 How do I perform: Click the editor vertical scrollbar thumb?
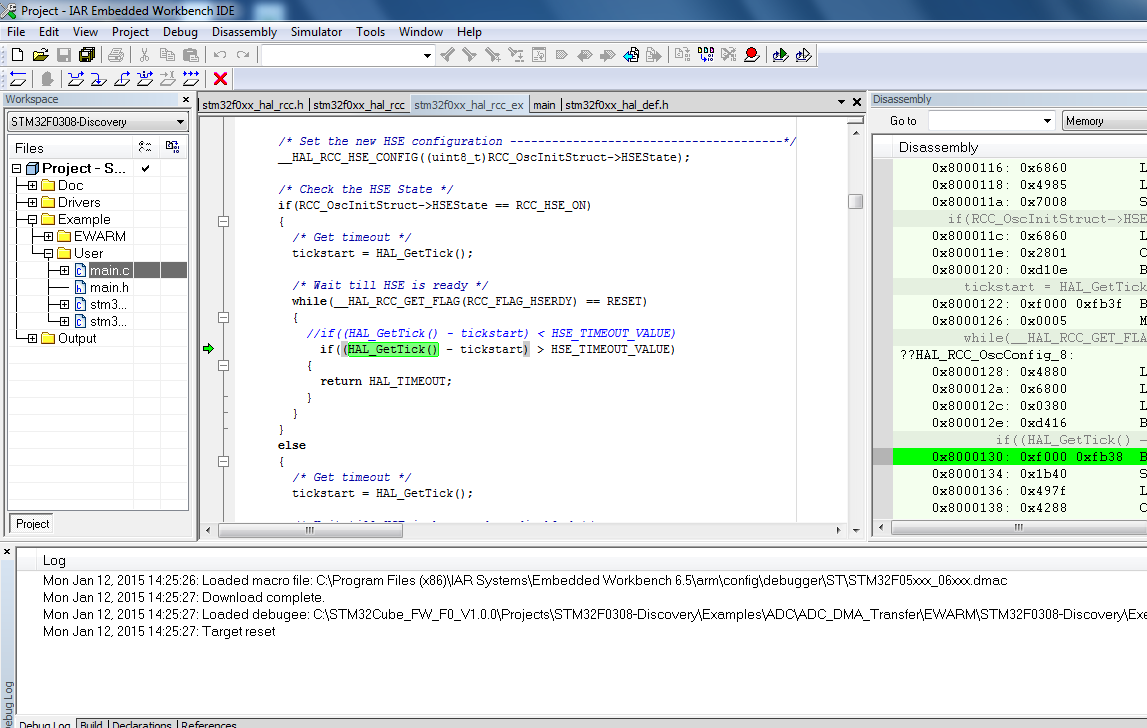855,201
